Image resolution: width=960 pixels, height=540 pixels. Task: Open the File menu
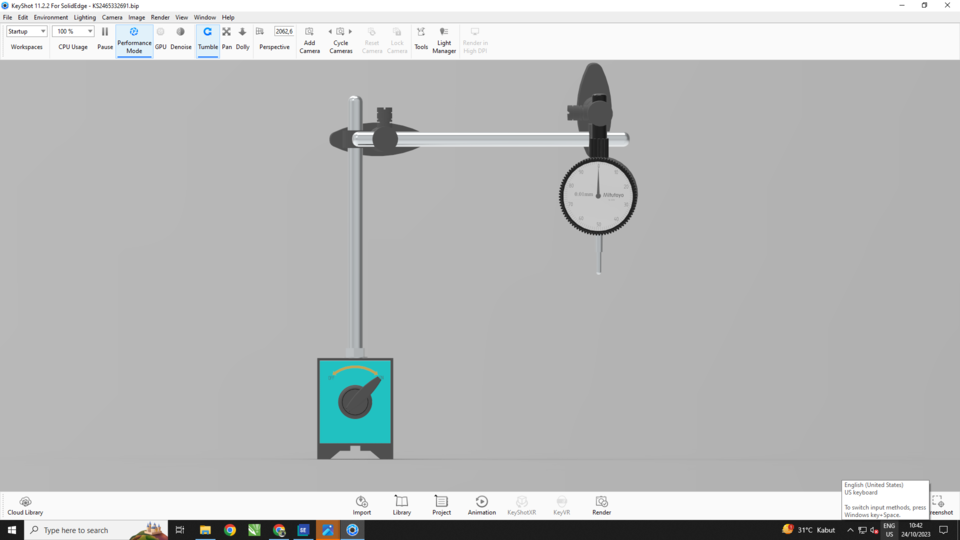tap(7, 17)
